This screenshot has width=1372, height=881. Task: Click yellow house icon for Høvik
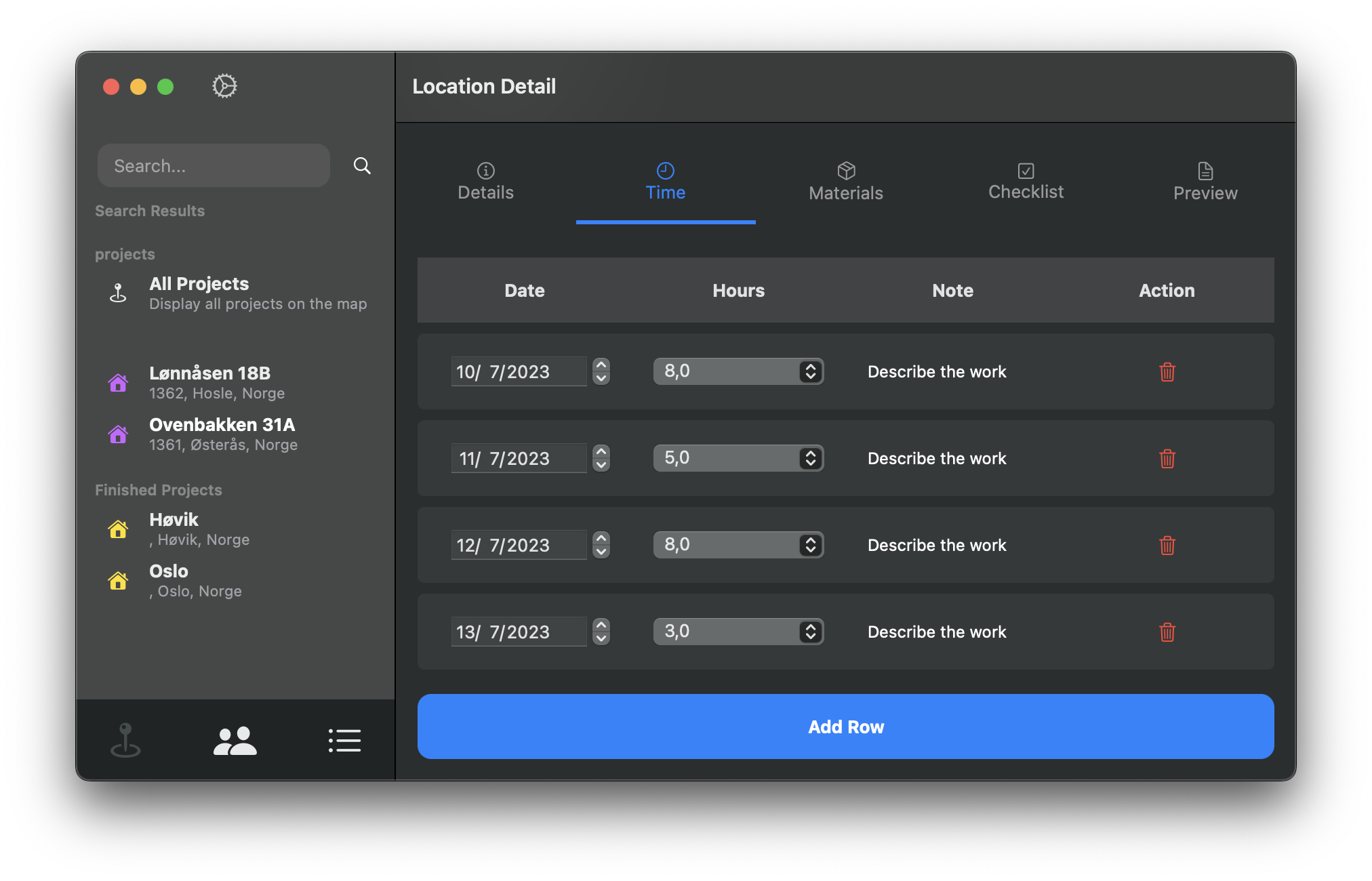coord(118,529)
